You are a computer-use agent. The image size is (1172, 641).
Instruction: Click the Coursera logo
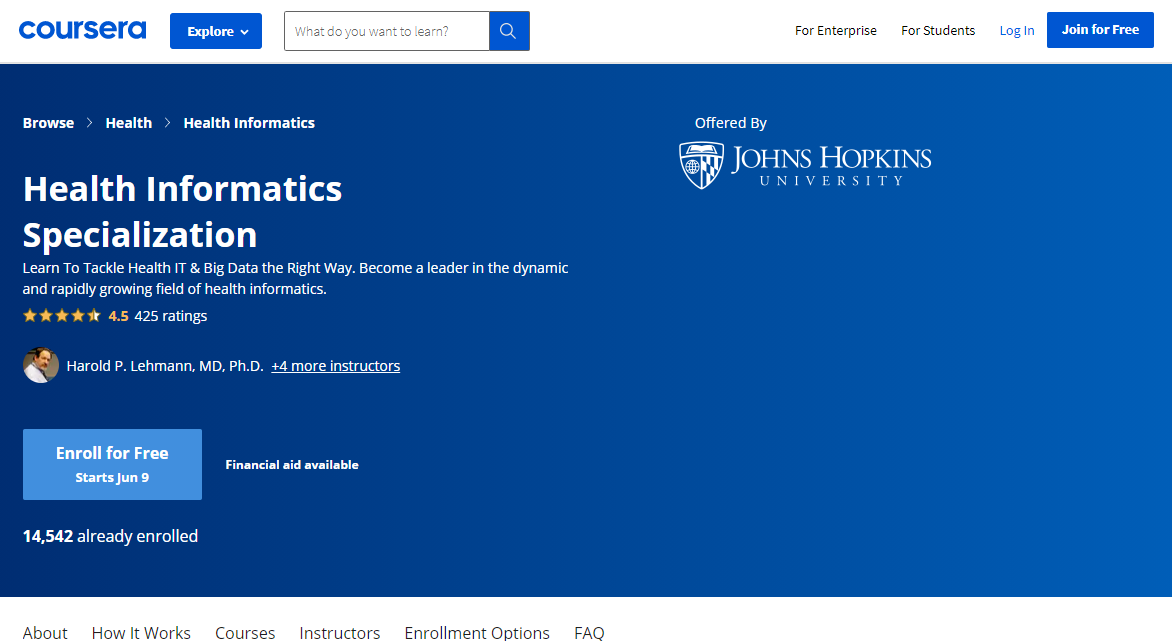[82, 30]
